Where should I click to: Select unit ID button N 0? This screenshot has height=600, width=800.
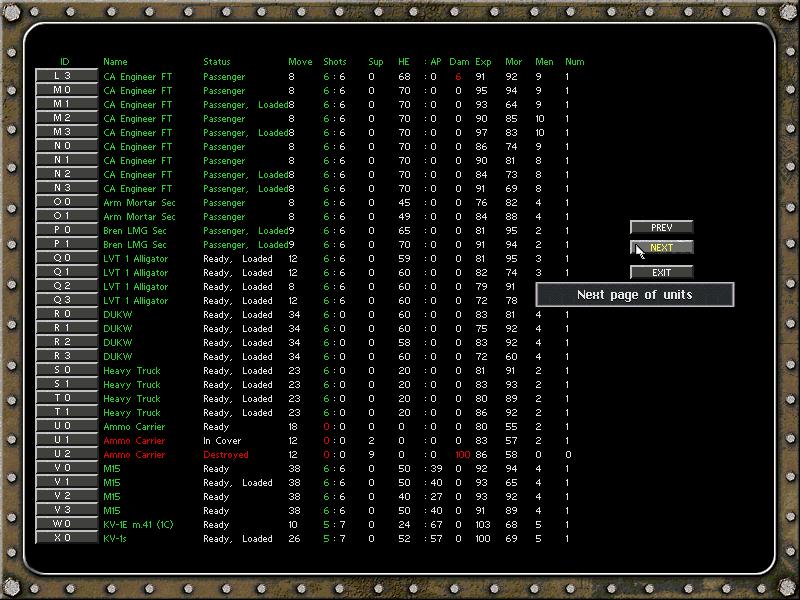pos(66,146)
